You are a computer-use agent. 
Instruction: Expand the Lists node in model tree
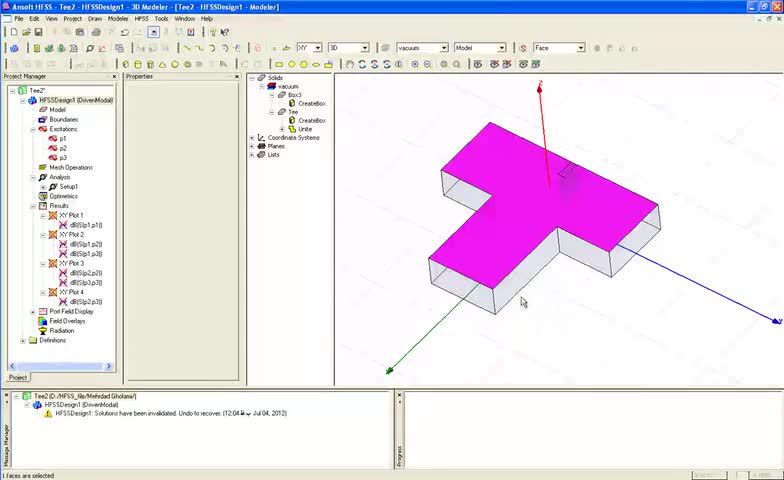252,154
